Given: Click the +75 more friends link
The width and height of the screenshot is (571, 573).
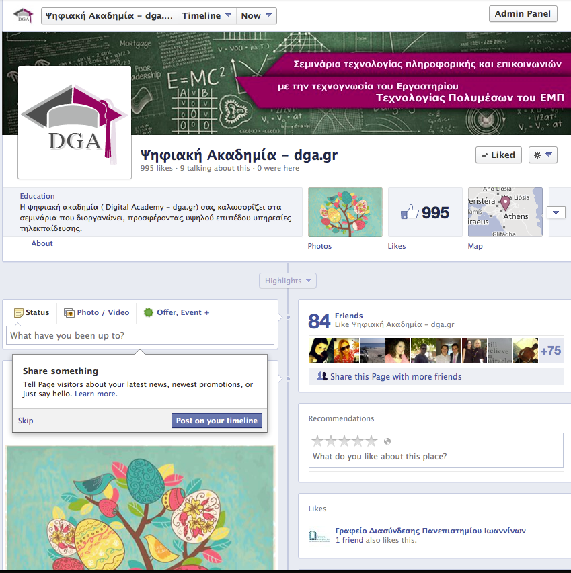Looking at the screenshot, I should tap(551, 351).
